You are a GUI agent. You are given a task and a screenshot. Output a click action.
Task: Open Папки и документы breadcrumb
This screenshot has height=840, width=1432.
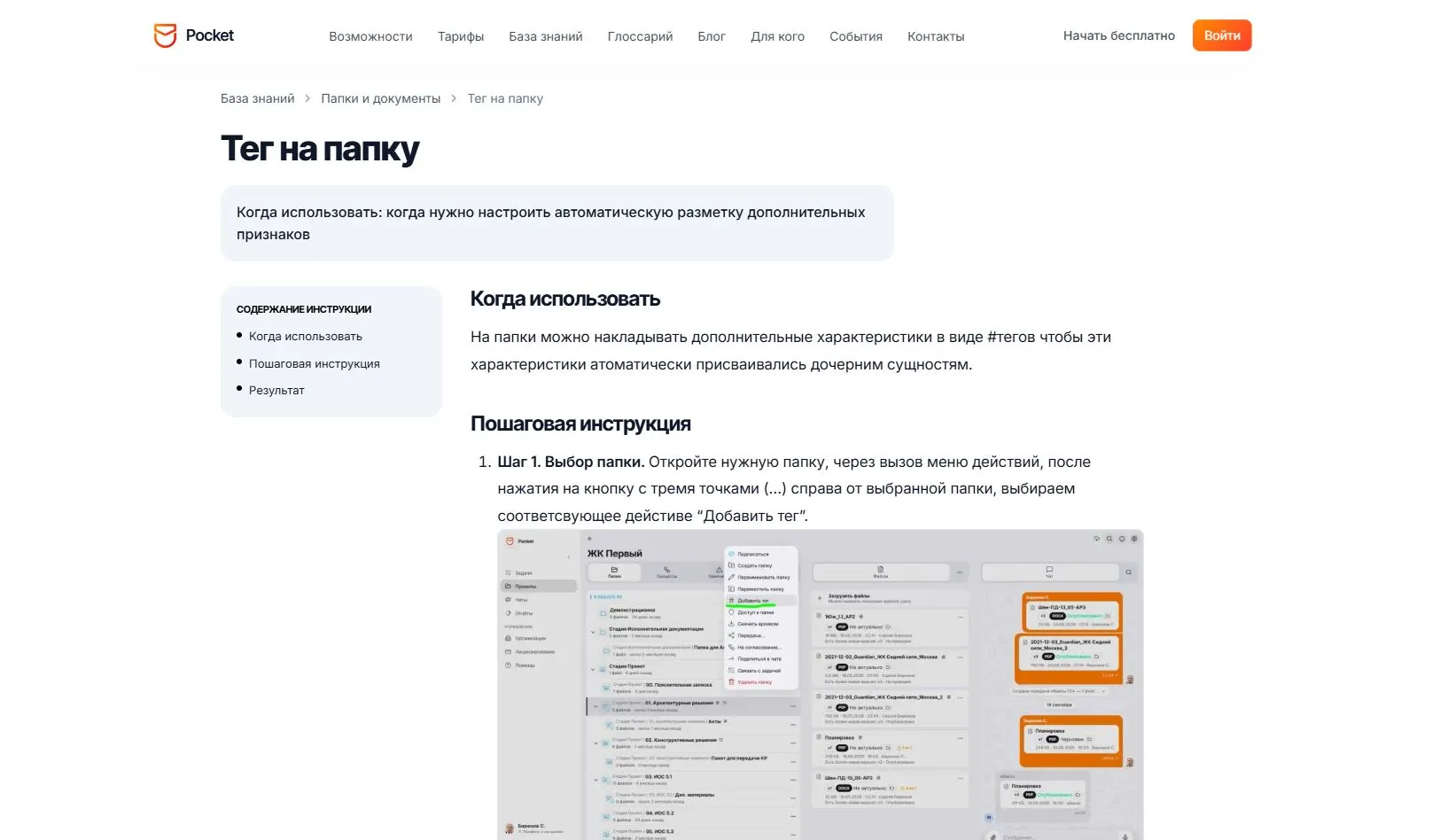(x=381, y=98)
